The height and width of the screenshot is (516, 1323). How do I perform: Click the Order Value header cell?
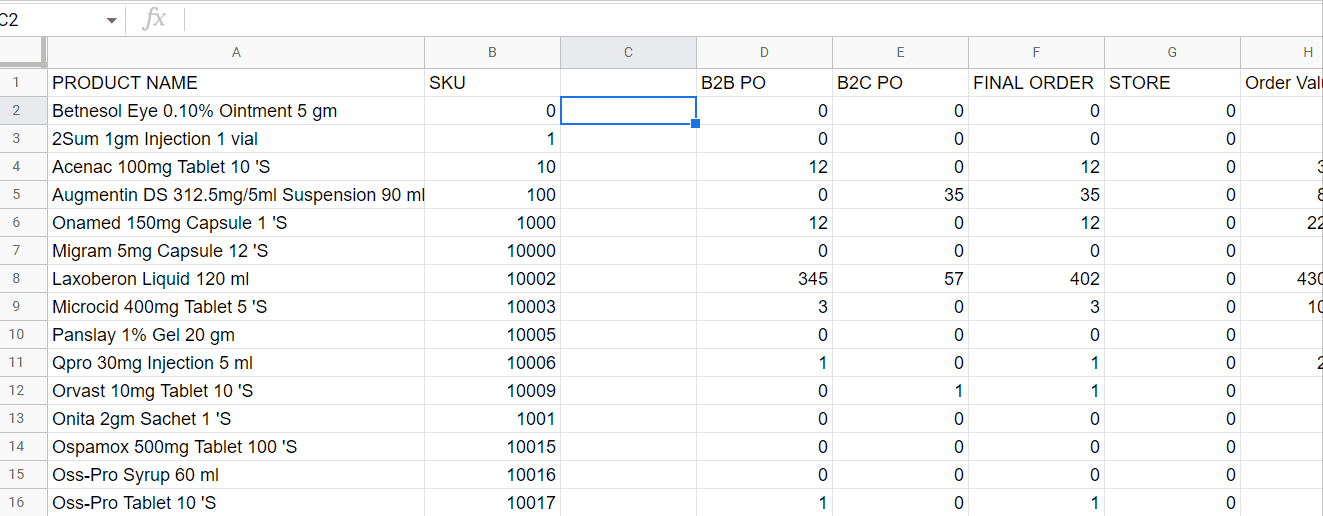coord(1282,83)
